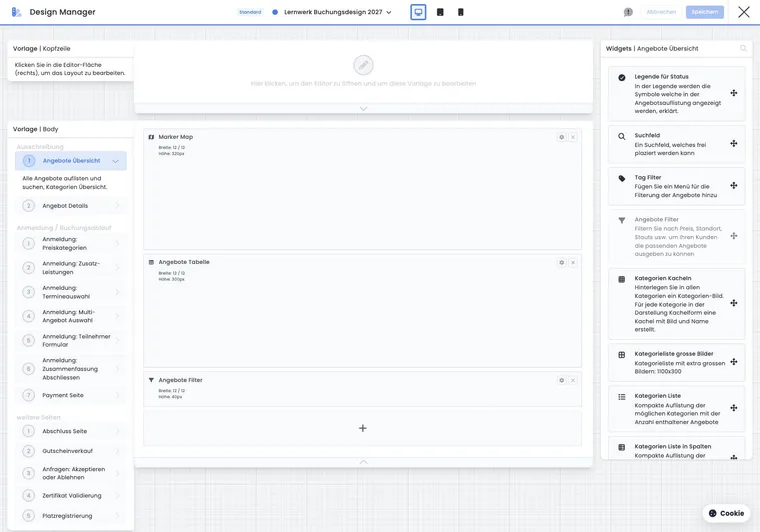
Task: Collapse the body section with the up chevron
Action: pos(363,462)
